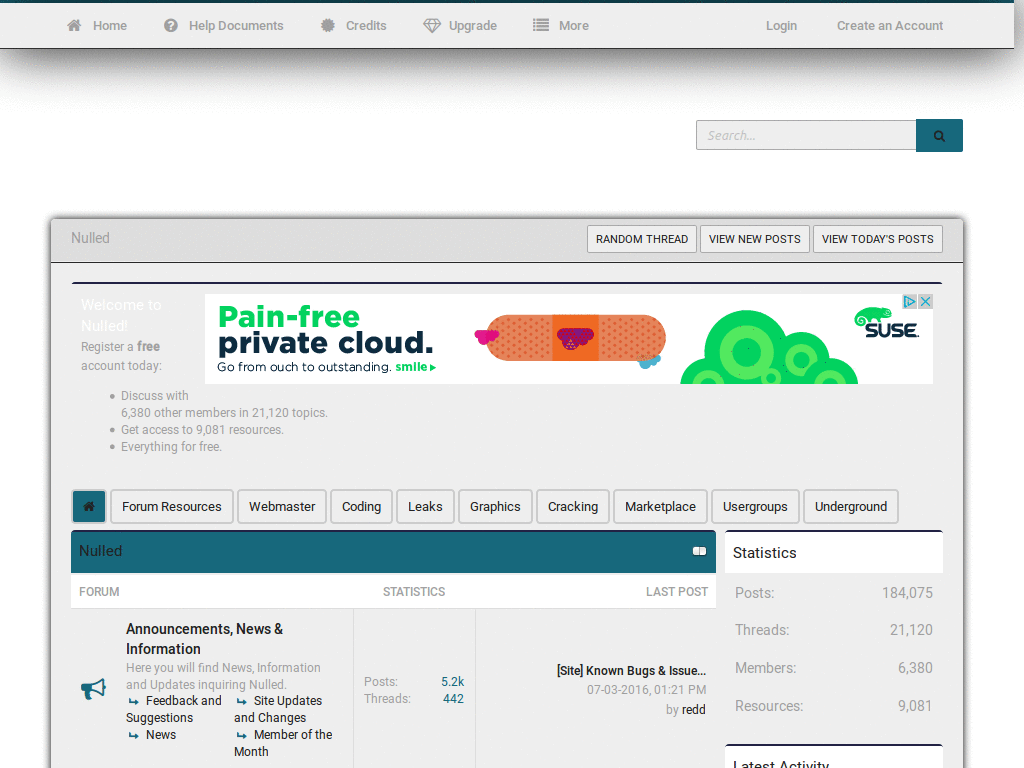Open [Site] Known Bugs & Issue... thread
The image size is (1024, 768).
[631, 670]
